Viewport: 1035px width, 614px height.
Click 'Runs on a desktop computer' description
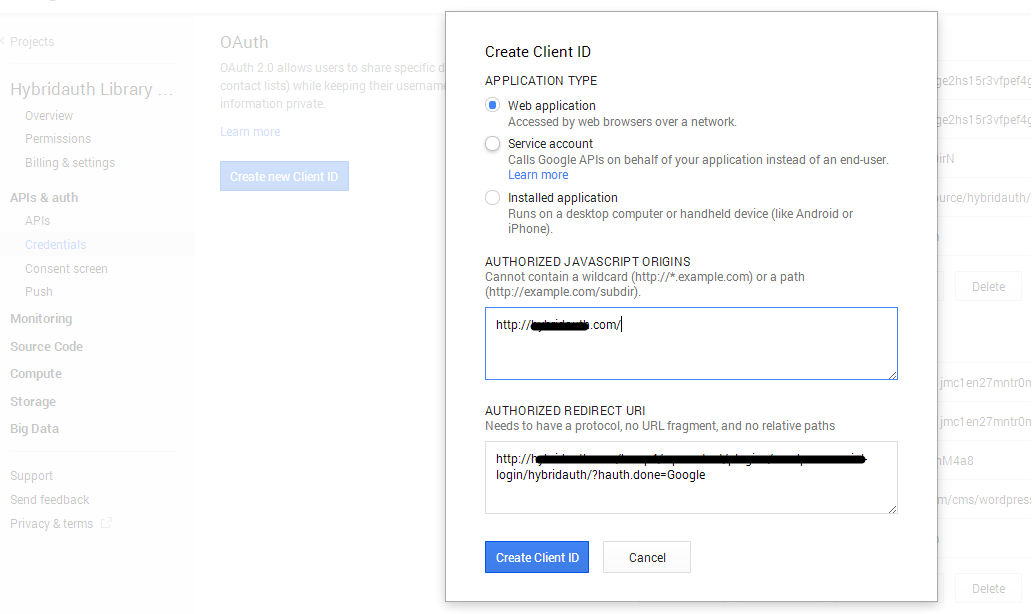tap(680, 221)
